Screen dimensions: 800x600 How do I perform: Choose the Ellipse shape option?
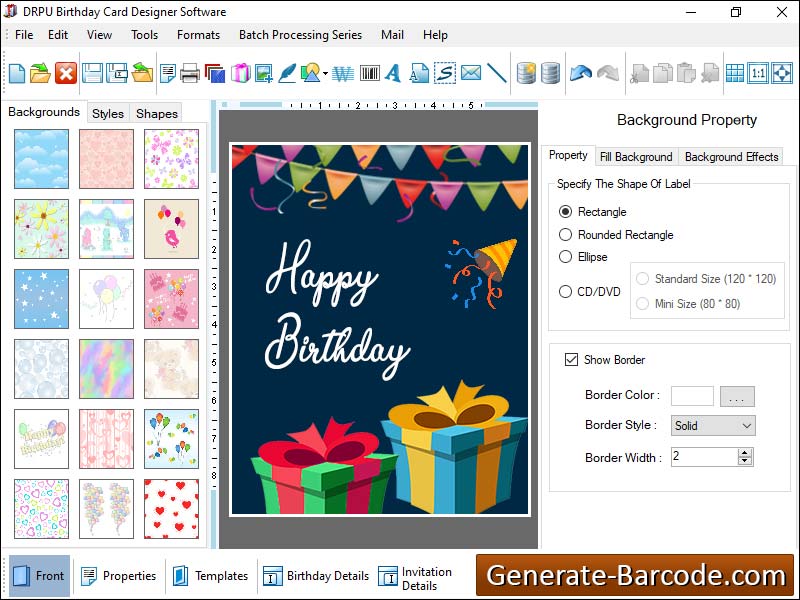tap(567, 256)
